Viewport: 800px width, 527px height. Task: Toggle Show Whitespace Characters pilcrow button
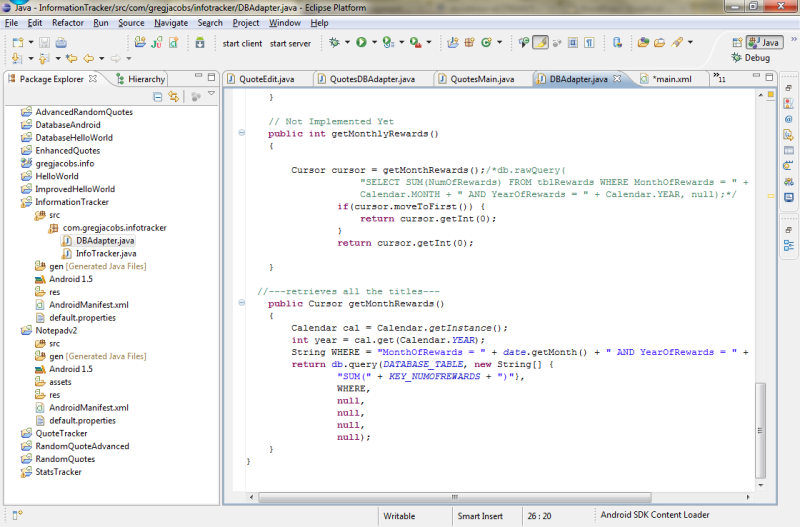[590, 43]
